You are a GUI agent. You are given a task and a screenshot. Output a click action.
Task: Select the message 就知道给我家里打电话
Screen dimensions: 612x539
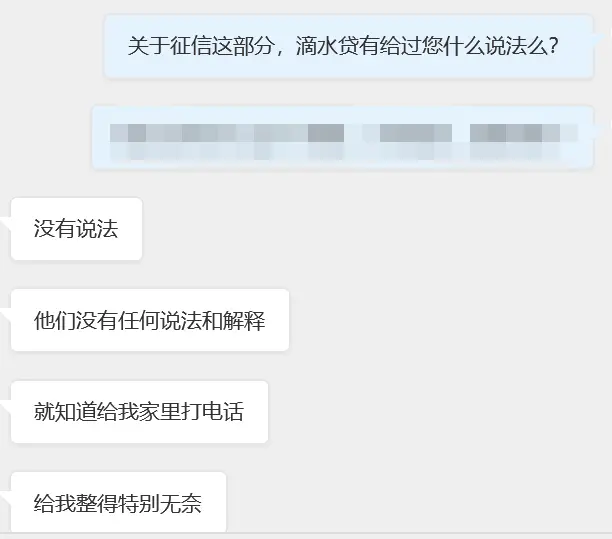point(139,412)
